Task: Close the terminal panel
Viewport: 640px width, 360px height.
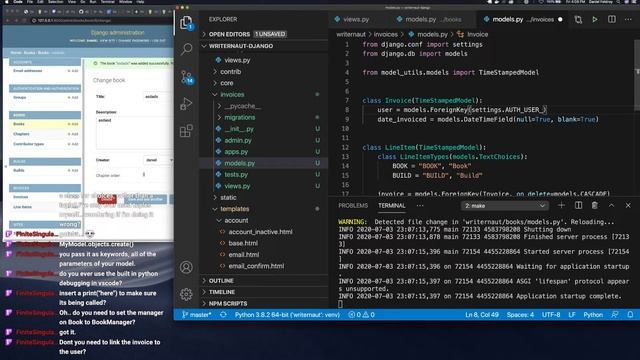Action: coord(628,205)
